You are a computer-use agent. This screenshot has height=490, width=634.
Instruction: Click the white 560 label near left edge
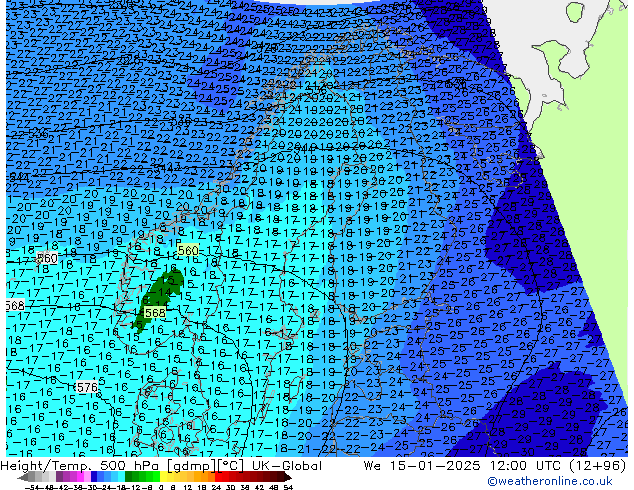tap(47, 258)
